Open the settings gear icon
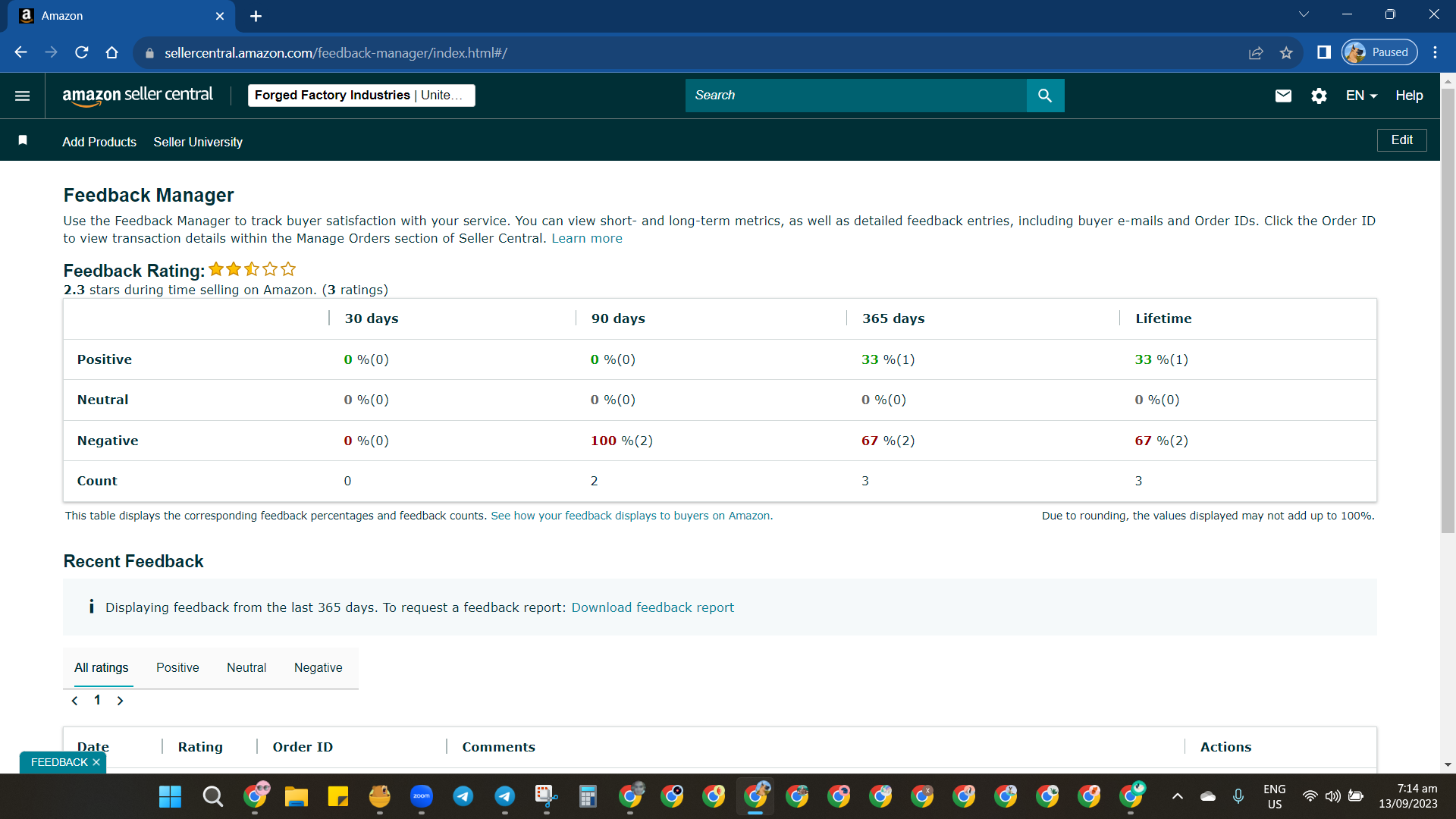Image resolution: width=1456 pixels, height=819 pixels. click(1319, 96)
